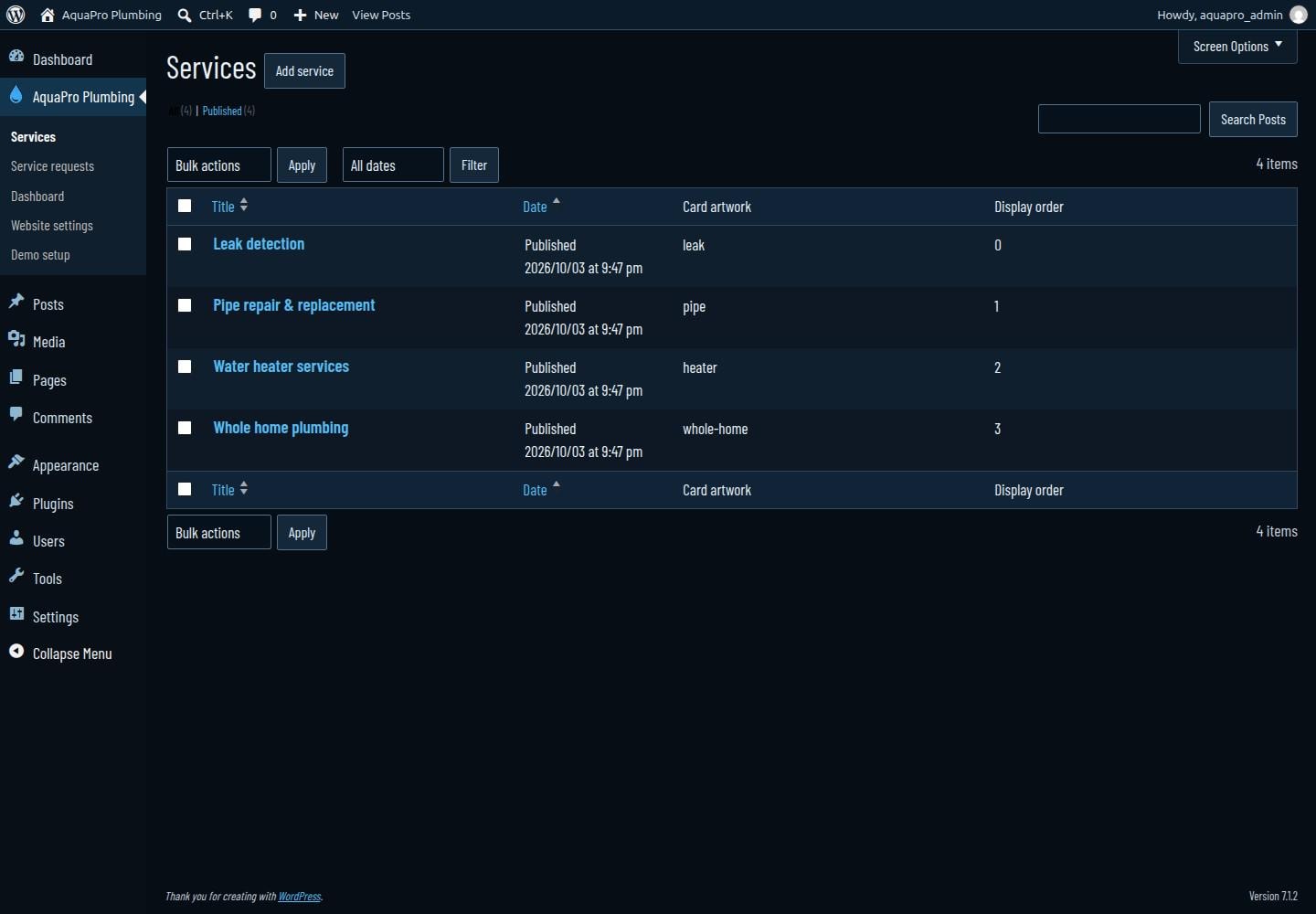Open the search magnifier icon in admin bar

(x=185, y=15)
